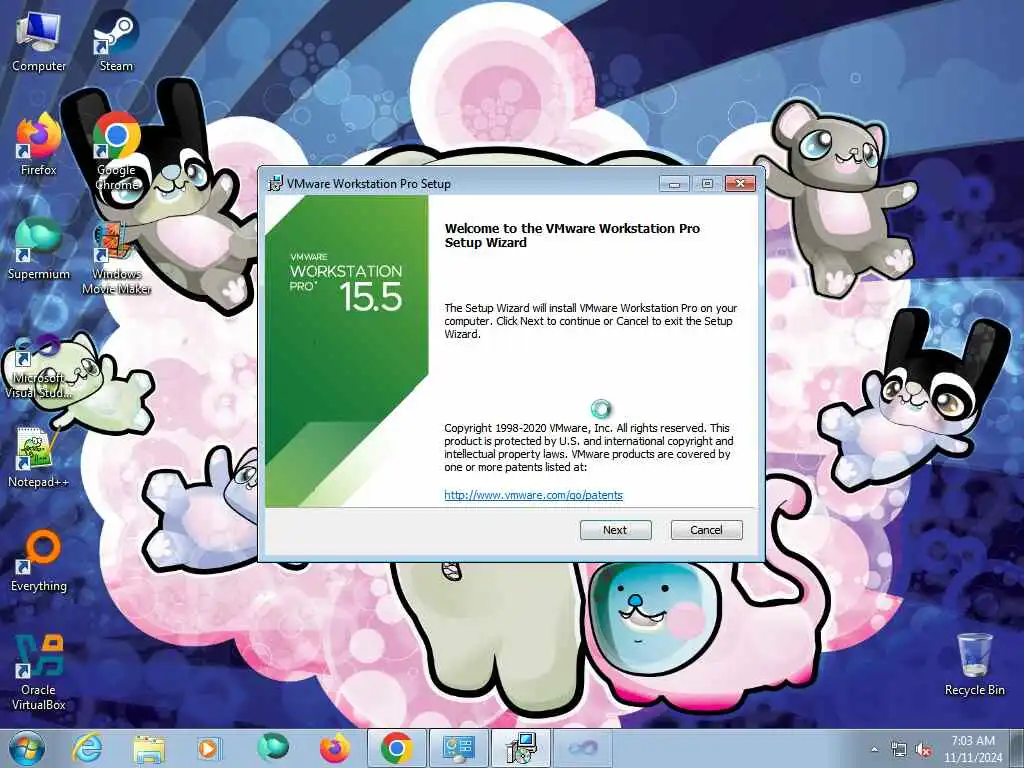Close the VMware Workstation Pro Setup window
The height and width of the screenshot is (768, 1024).
[x=740, y=184]
